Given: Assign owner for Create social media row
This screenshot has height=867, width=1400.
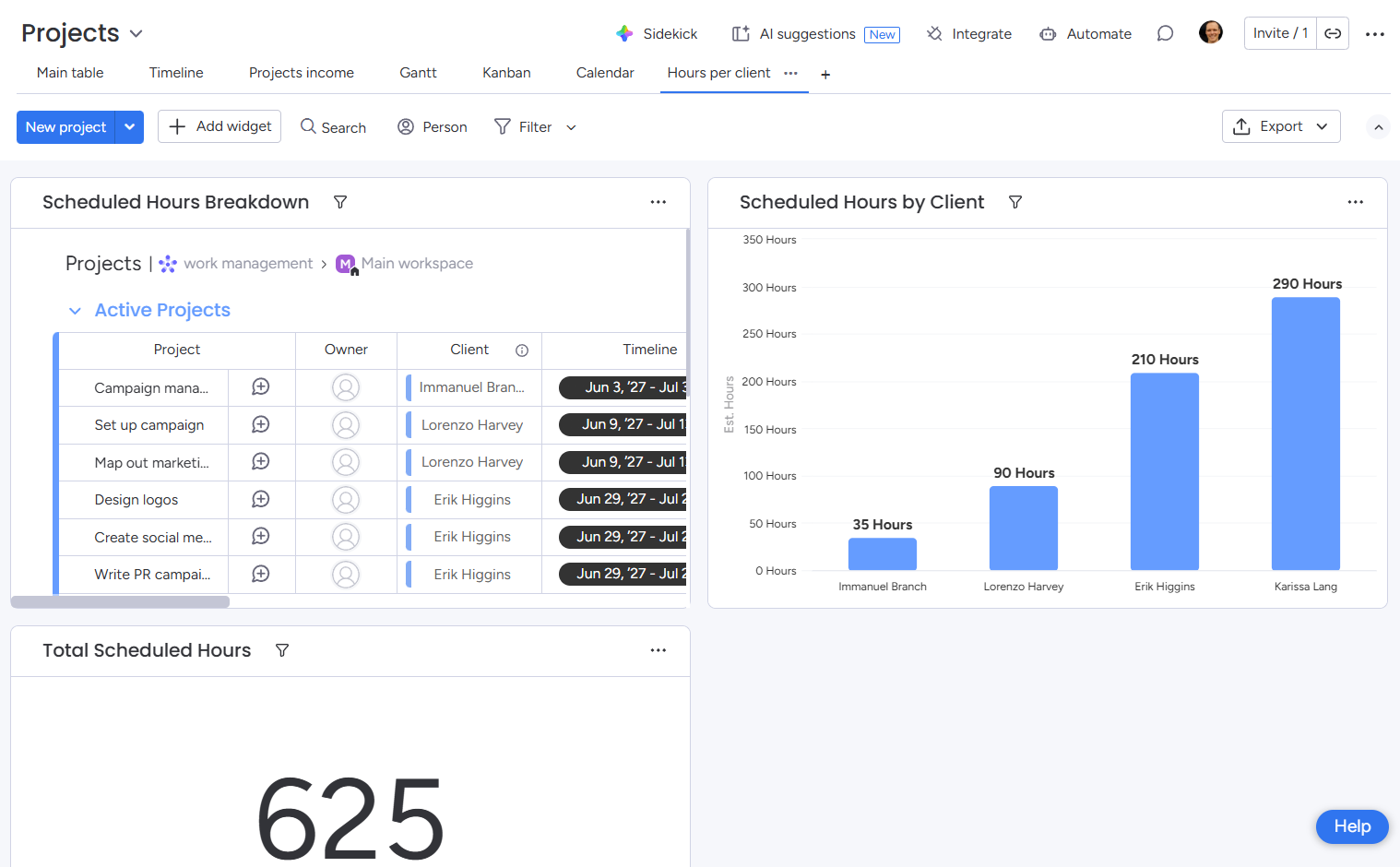Looking at the screenshot, I should [x=346, y=537].
